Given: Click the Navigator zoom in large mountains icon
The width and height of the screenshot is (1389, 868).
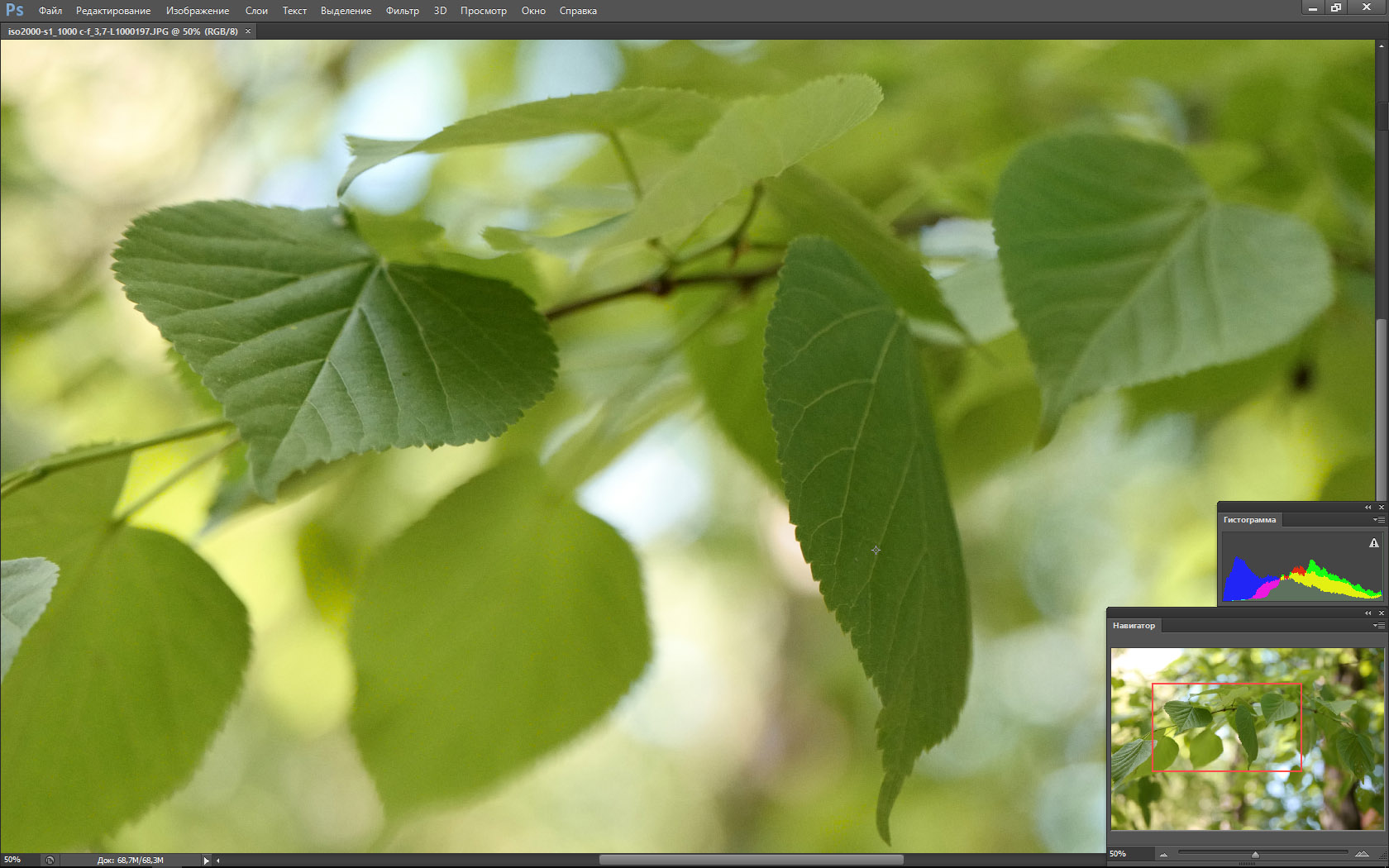Looking at the screenshot, I should click(1361, 854).
